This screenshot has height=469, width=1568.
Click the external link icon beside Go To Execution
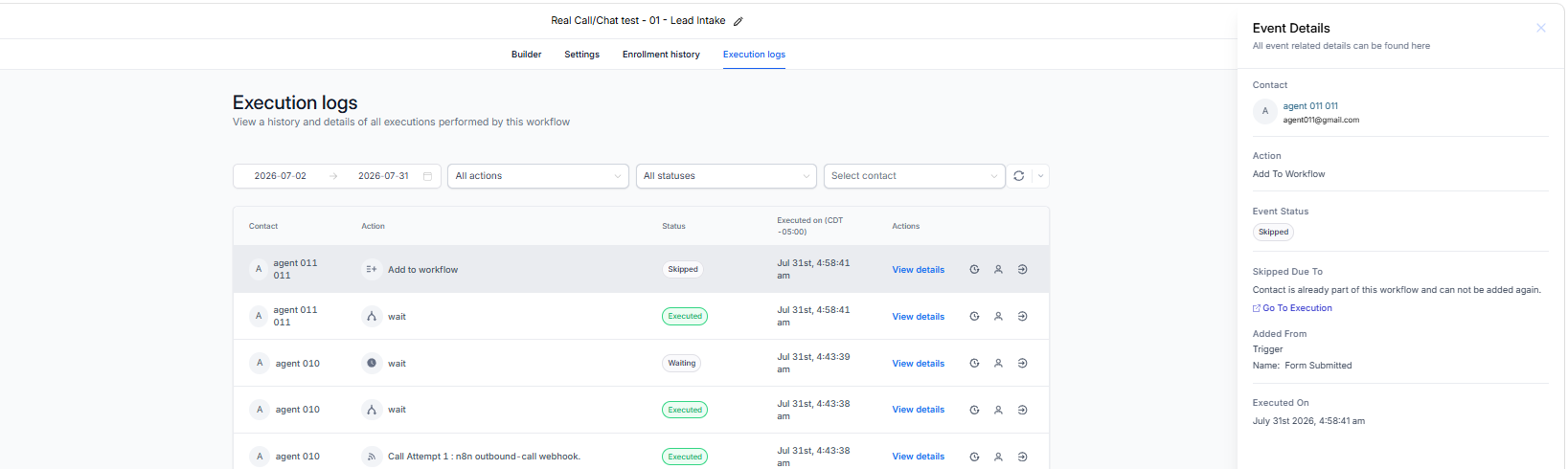point(1257,308)
